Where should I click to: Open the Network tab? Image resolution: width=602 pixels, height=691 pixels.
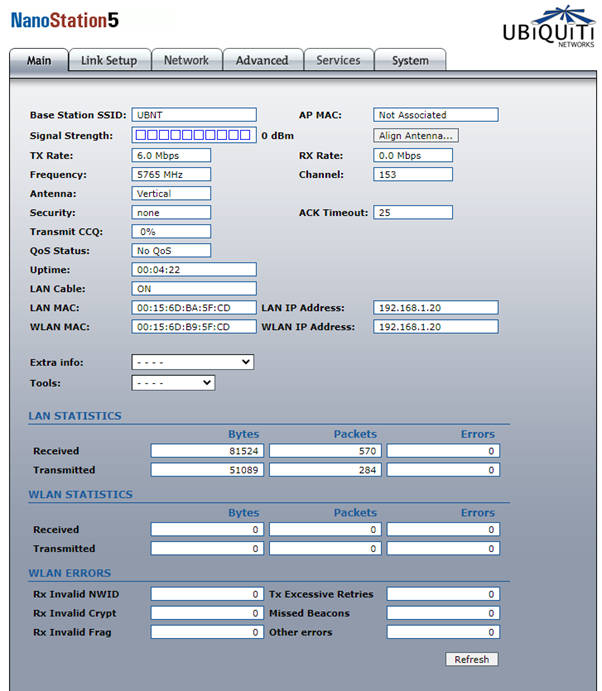(x=186, y=61)
